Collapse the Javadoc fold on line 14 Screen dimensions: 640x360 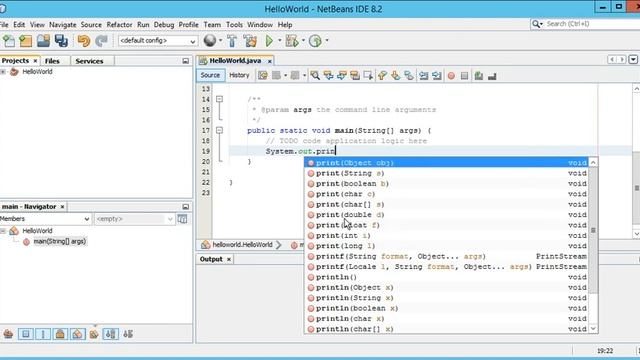click(219, 99)
